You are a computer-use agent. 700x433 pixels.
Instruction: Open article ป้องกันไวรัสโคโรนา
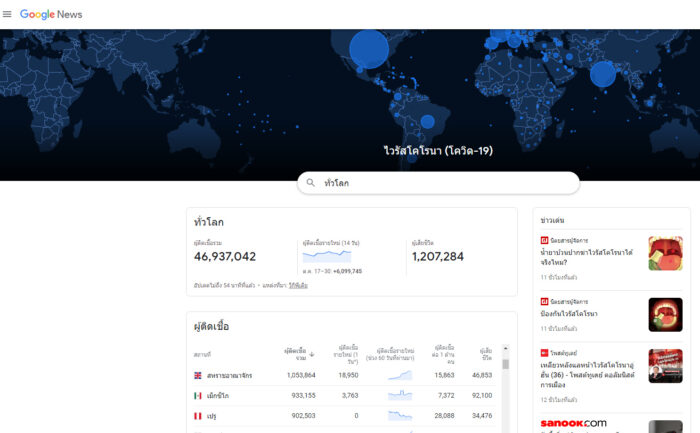(569, 313)
